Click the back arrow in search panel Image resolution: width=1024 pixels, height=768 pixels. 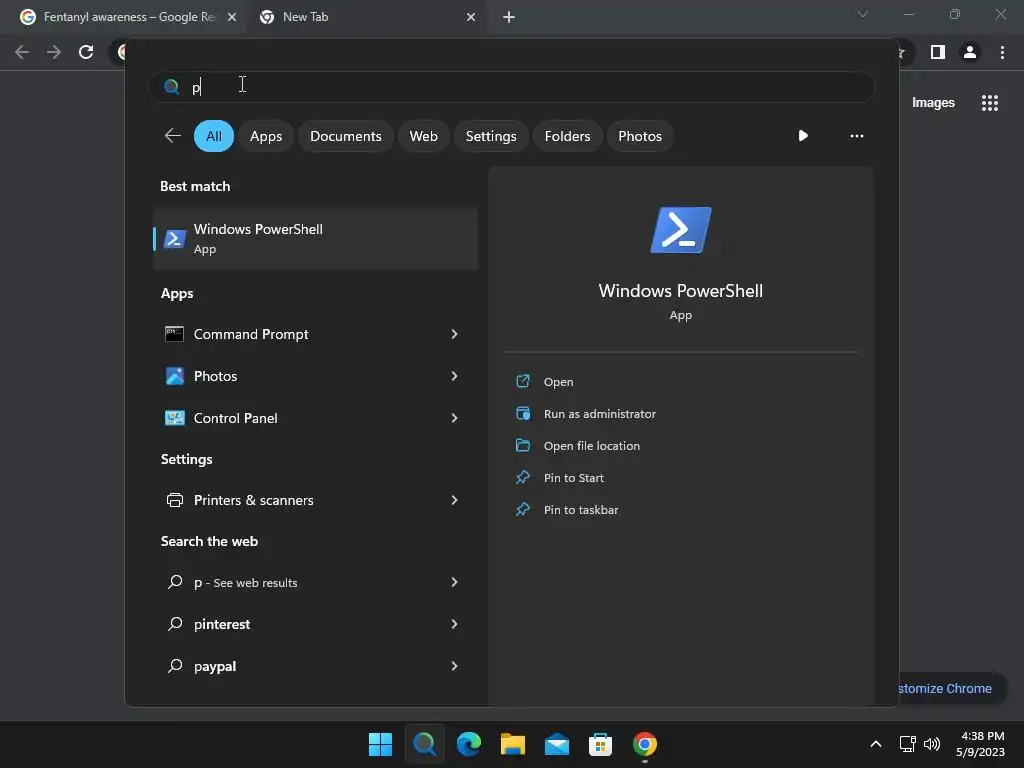point(172,136)
